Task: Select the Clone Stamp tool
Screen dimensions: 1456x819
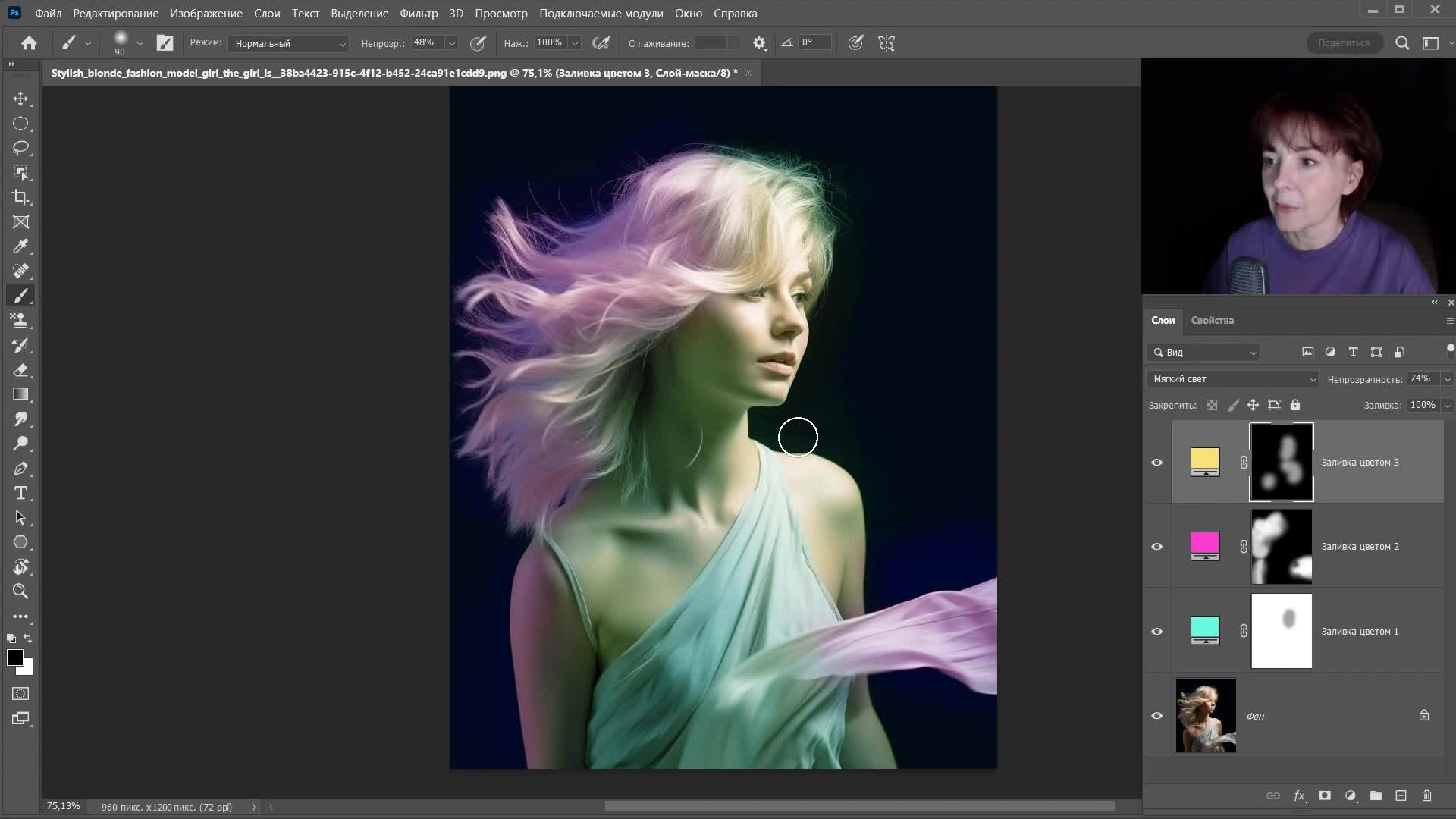Action: click(20, 320)
